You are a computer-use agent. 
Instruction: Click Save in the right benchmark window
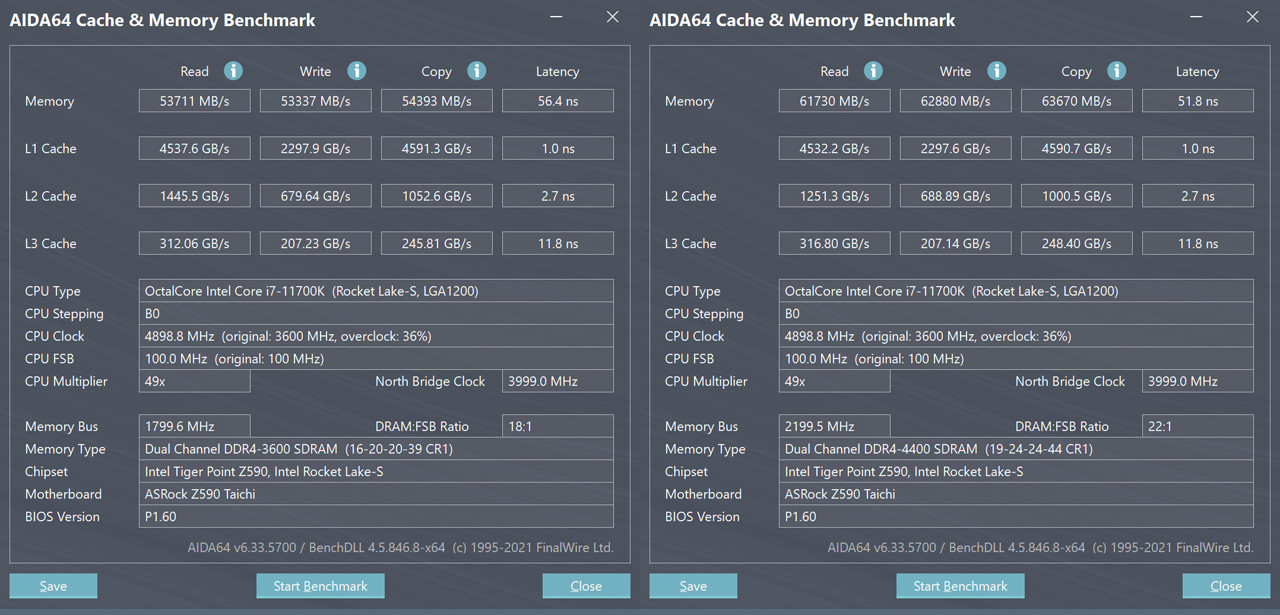(x=693, y=585)
